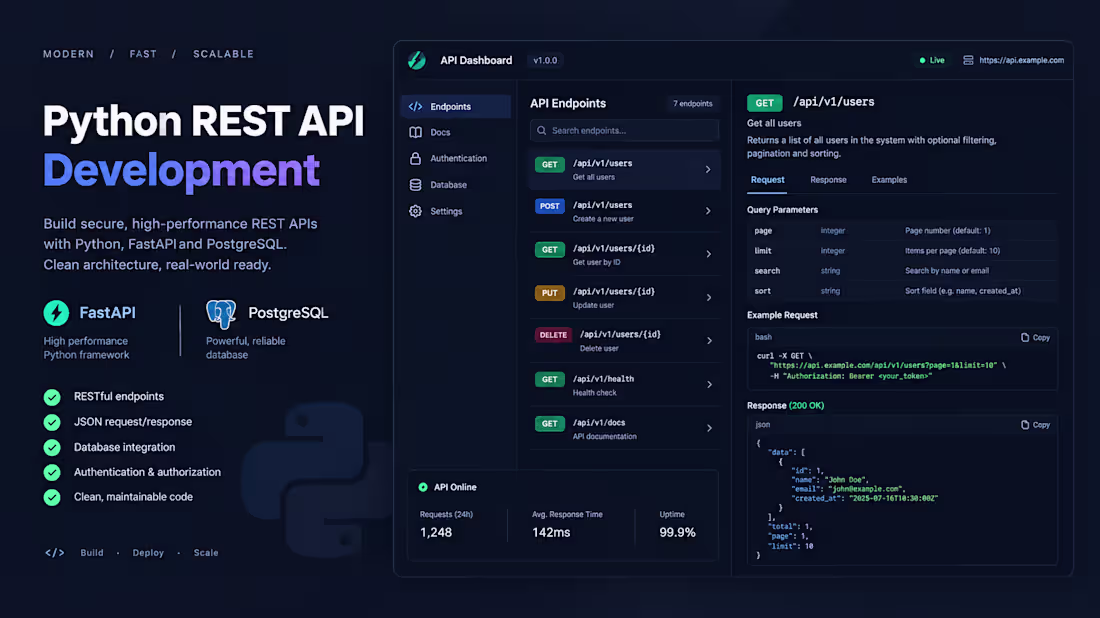Click the Settings gear icon

point(415,211)
